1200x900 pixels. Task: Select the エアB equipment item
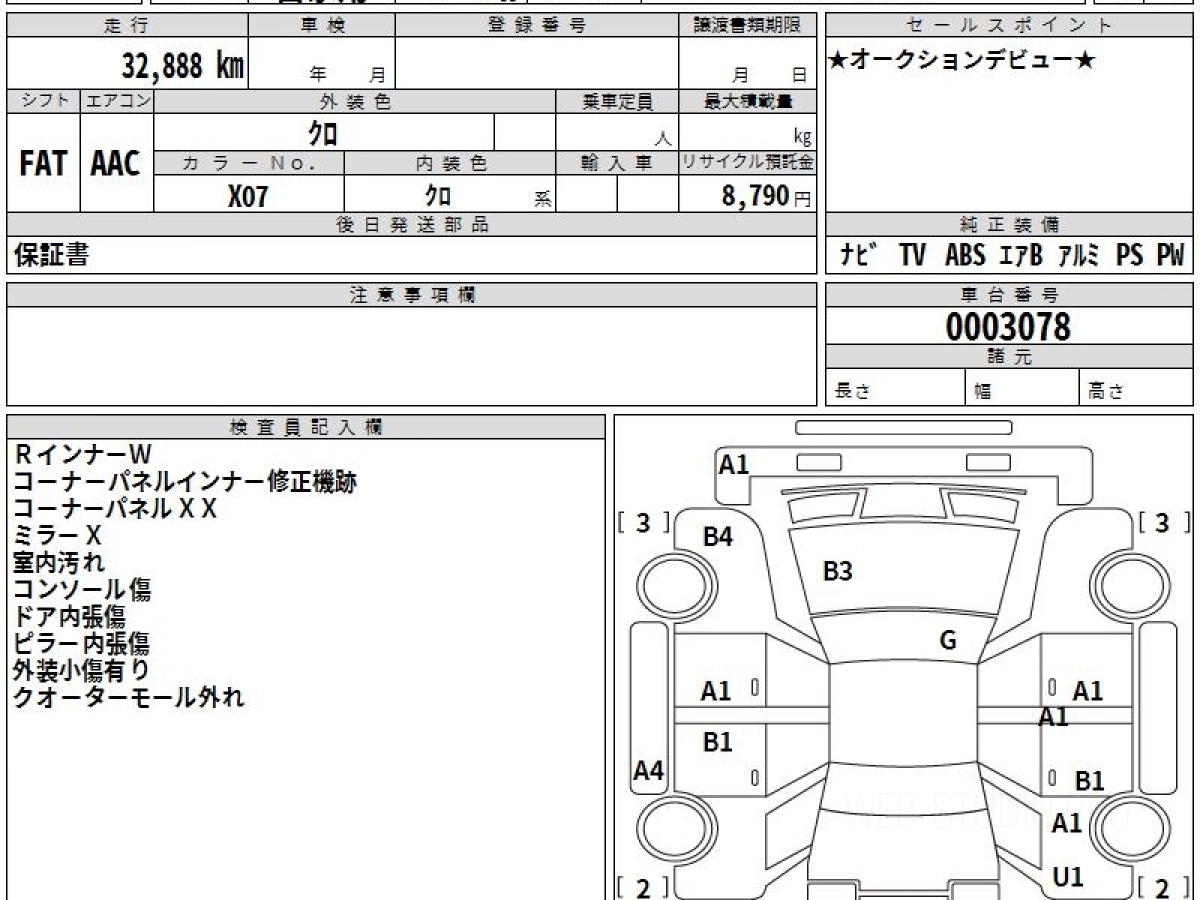[1021, 256]
